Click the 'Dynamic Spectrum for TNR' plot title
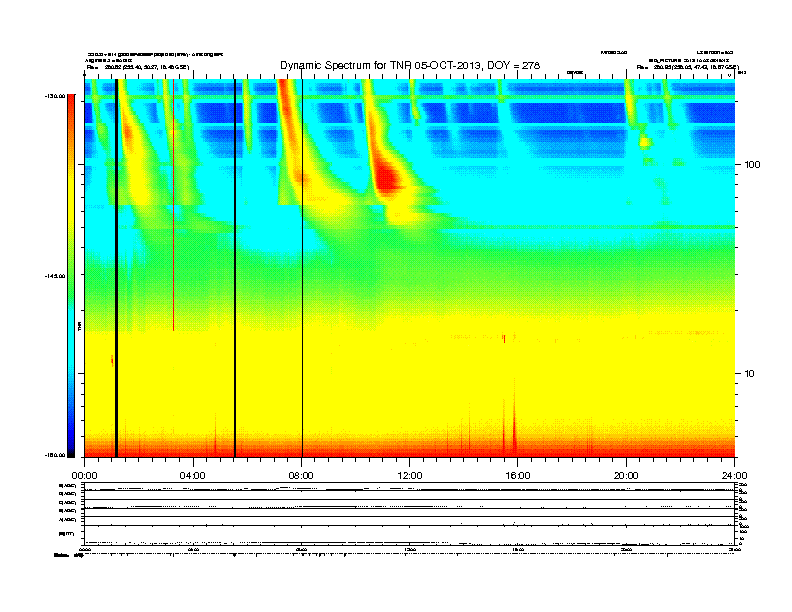 tap(410, 65)
